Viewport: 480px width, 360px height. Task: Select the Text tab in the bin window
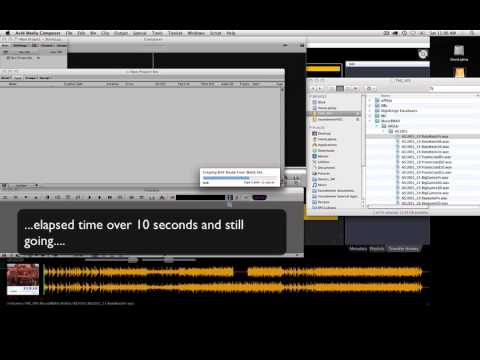(x=18, y=78)
